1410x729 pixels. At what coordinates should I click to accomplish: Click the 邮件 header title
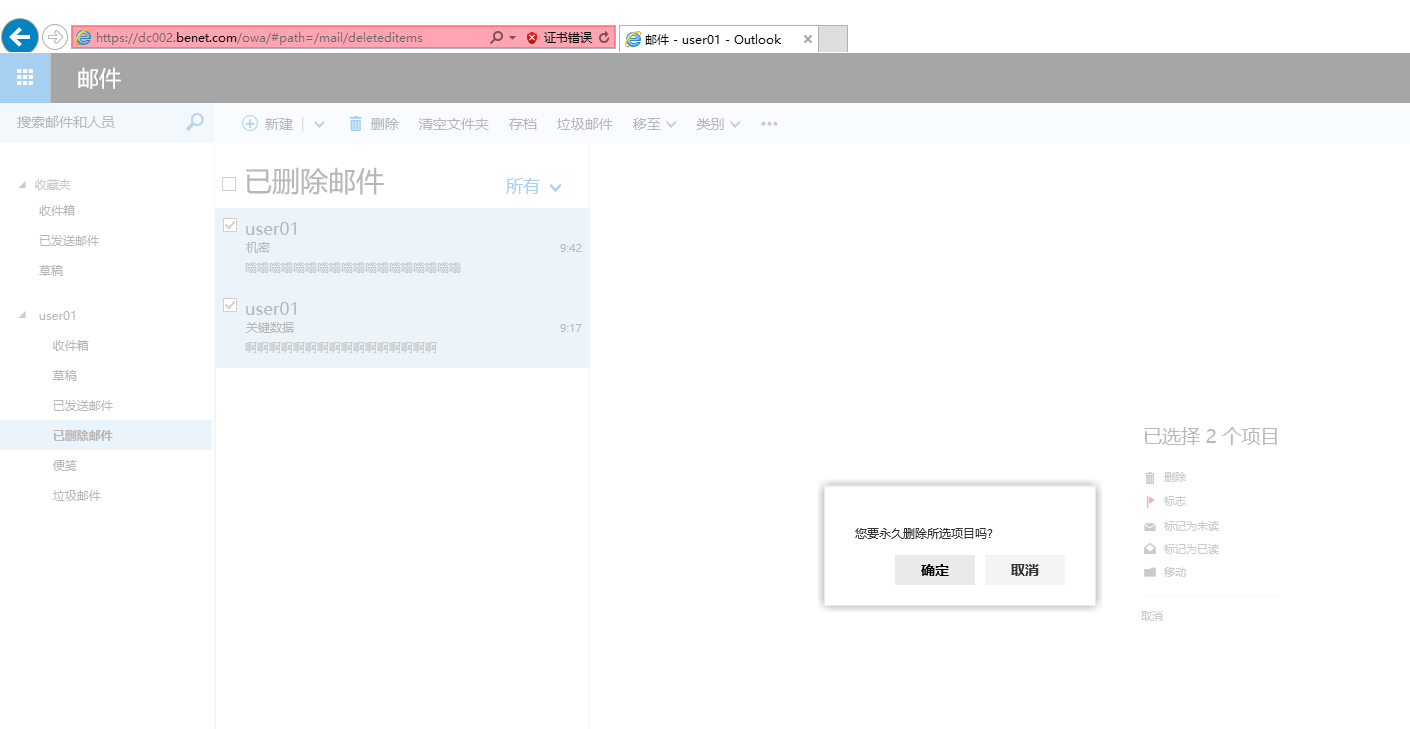pyautogui.click(x=99, y=78)
